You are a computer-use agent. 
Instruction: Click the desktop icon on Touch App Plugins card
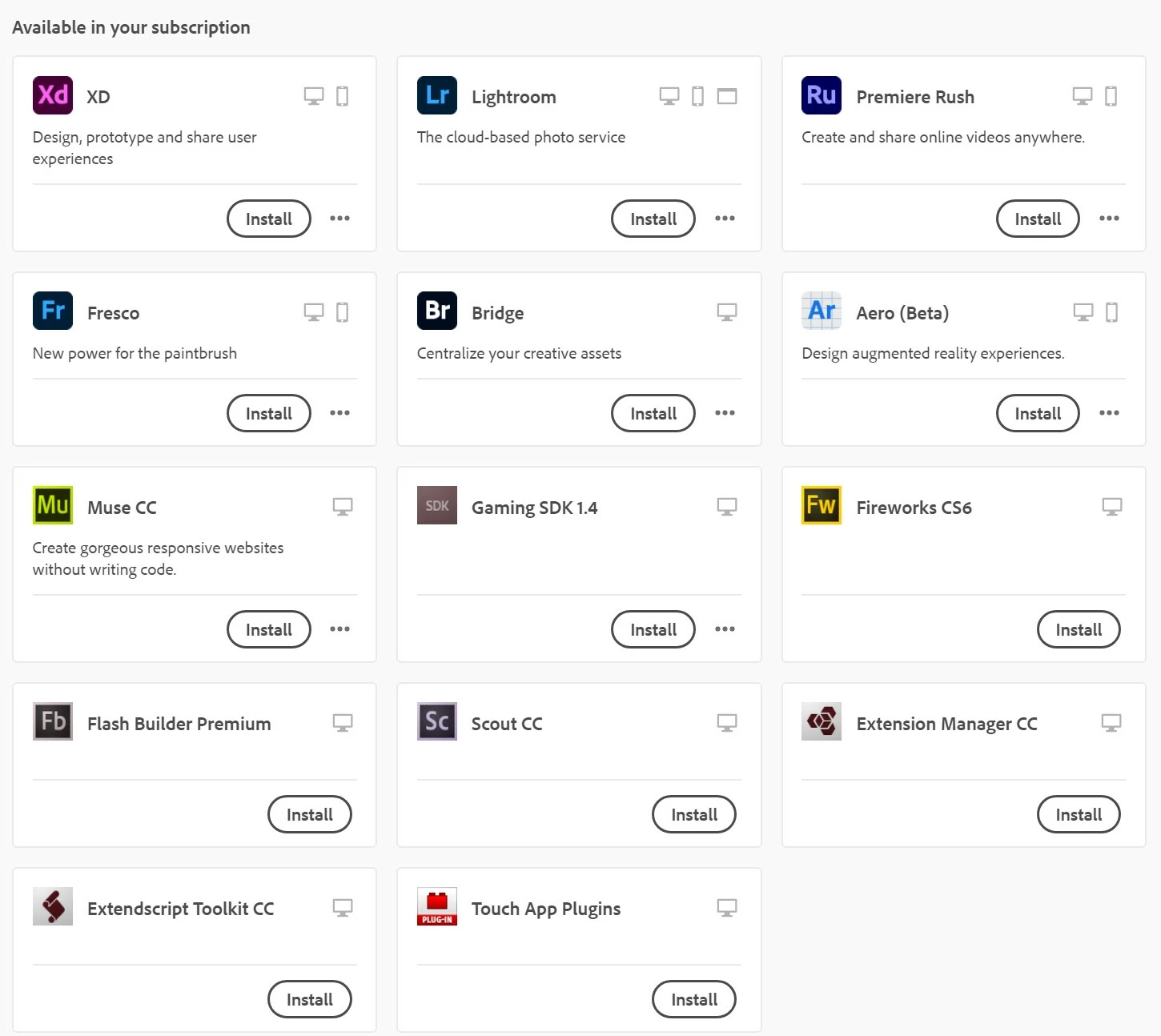coord(727,908)
